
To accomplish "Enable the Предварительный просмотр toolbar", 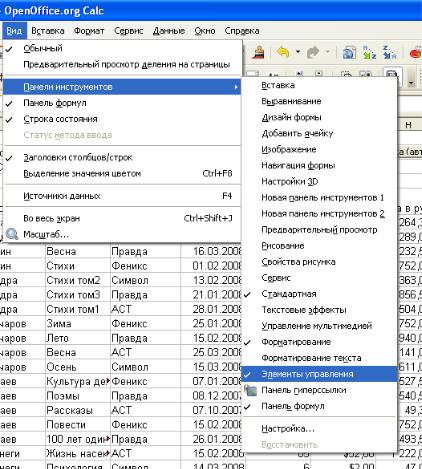I will (x=319, y=230).
